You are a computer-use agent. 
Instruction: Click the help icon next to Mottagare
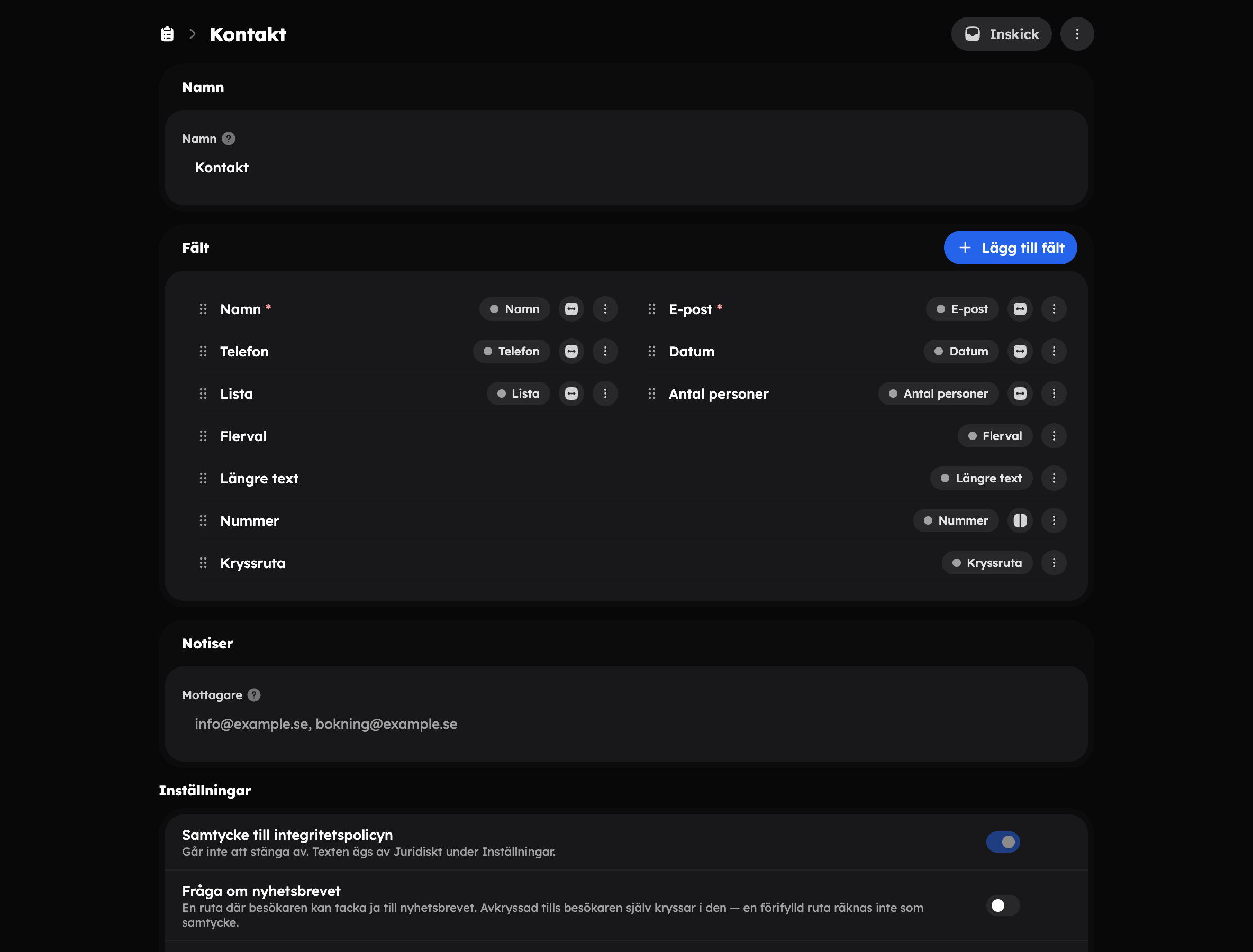[254, 695]
